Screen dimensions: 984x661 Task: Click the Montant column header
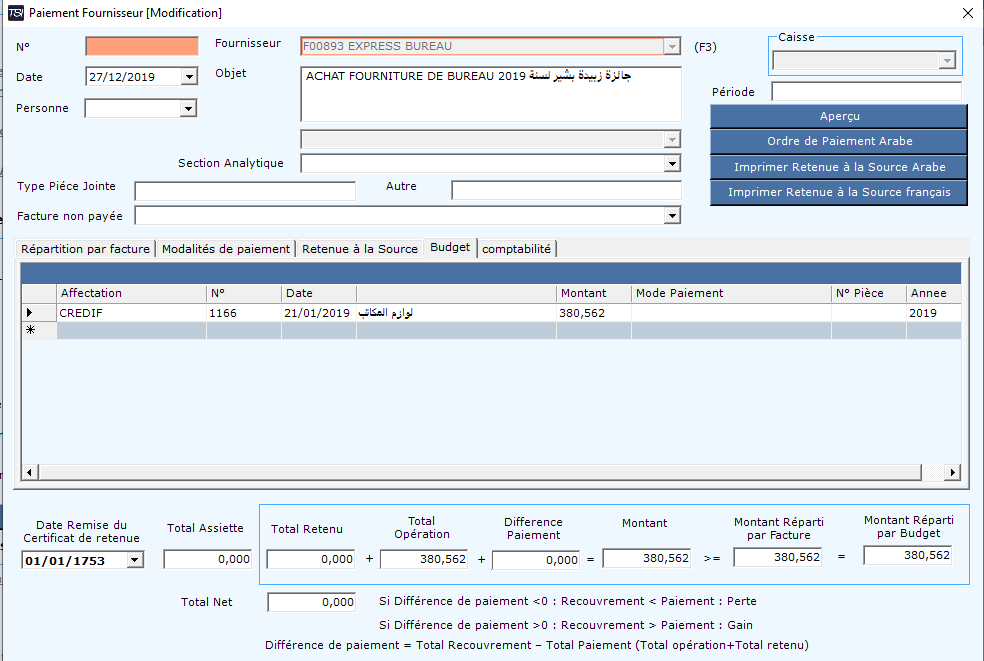click(594, 293)
